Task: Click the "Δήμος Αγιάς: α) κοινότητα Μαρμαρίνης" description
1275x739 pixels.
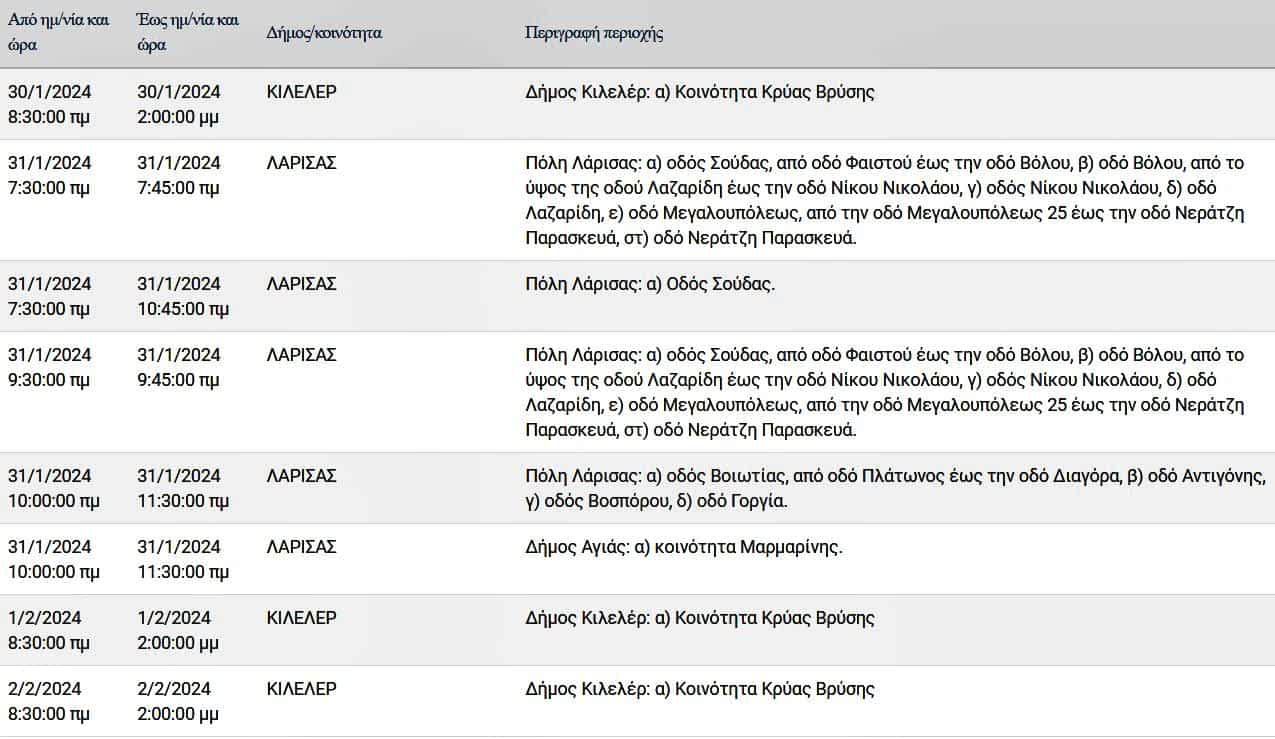Action: 684,547
